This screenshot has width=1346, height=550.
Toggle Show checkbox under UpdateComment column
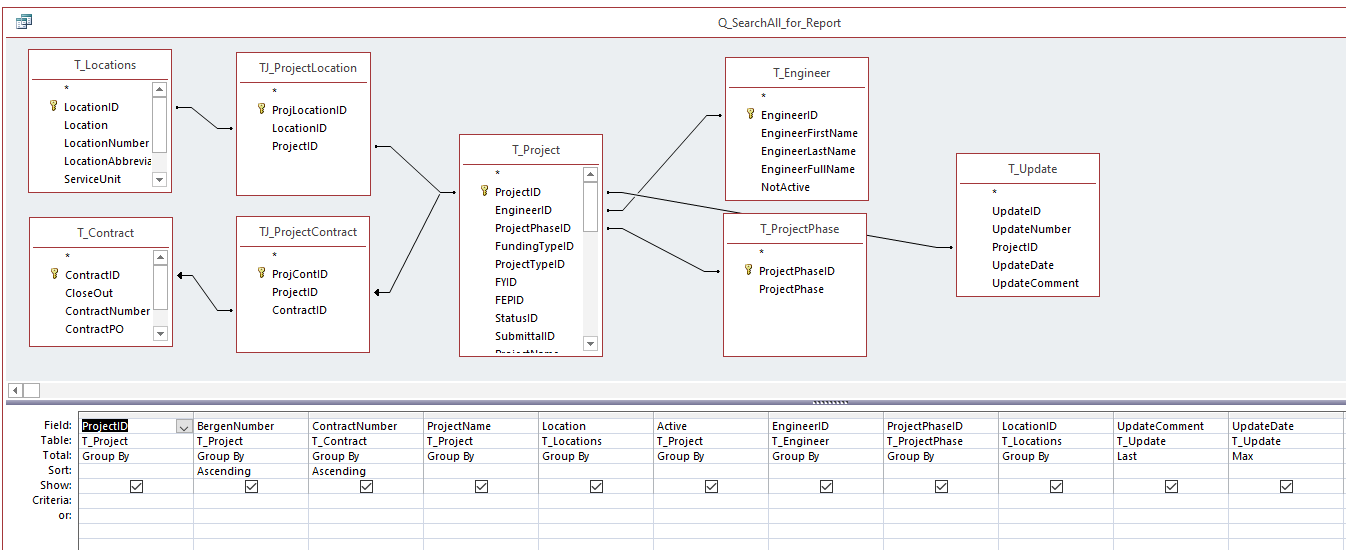(1171, 486)
